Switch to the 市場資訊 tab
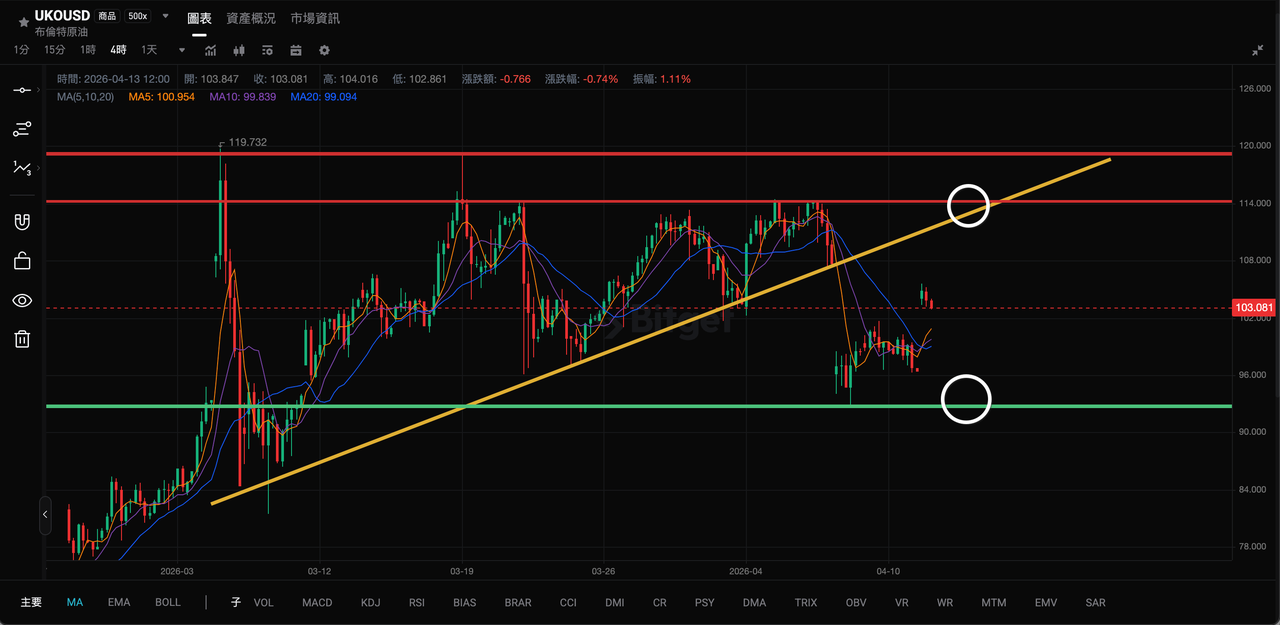Image resolution: width=1280 pixels, height=625 pixels. [314, 18]
